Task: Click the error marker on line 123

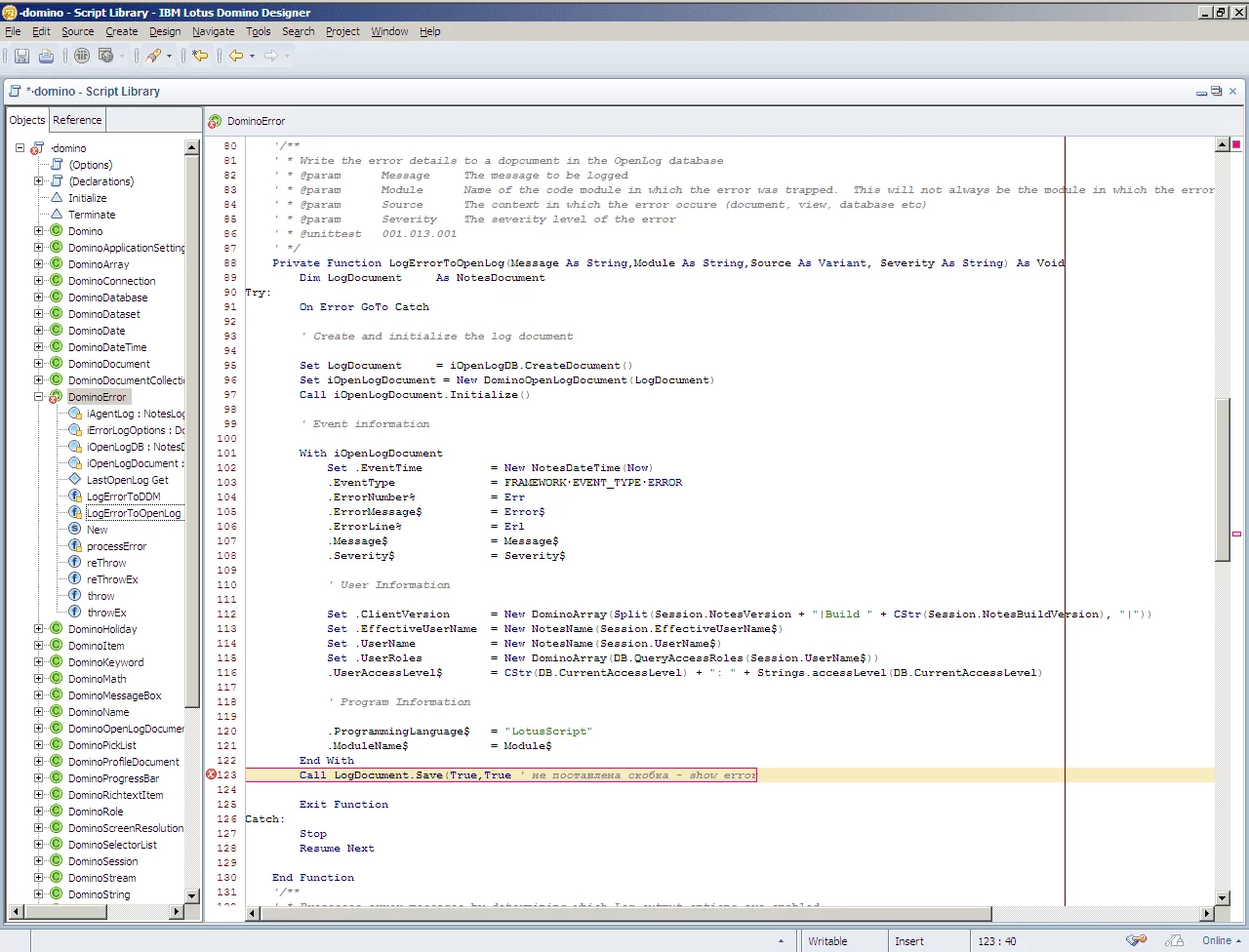Action: pyautogui.click(x=211, y=774)
